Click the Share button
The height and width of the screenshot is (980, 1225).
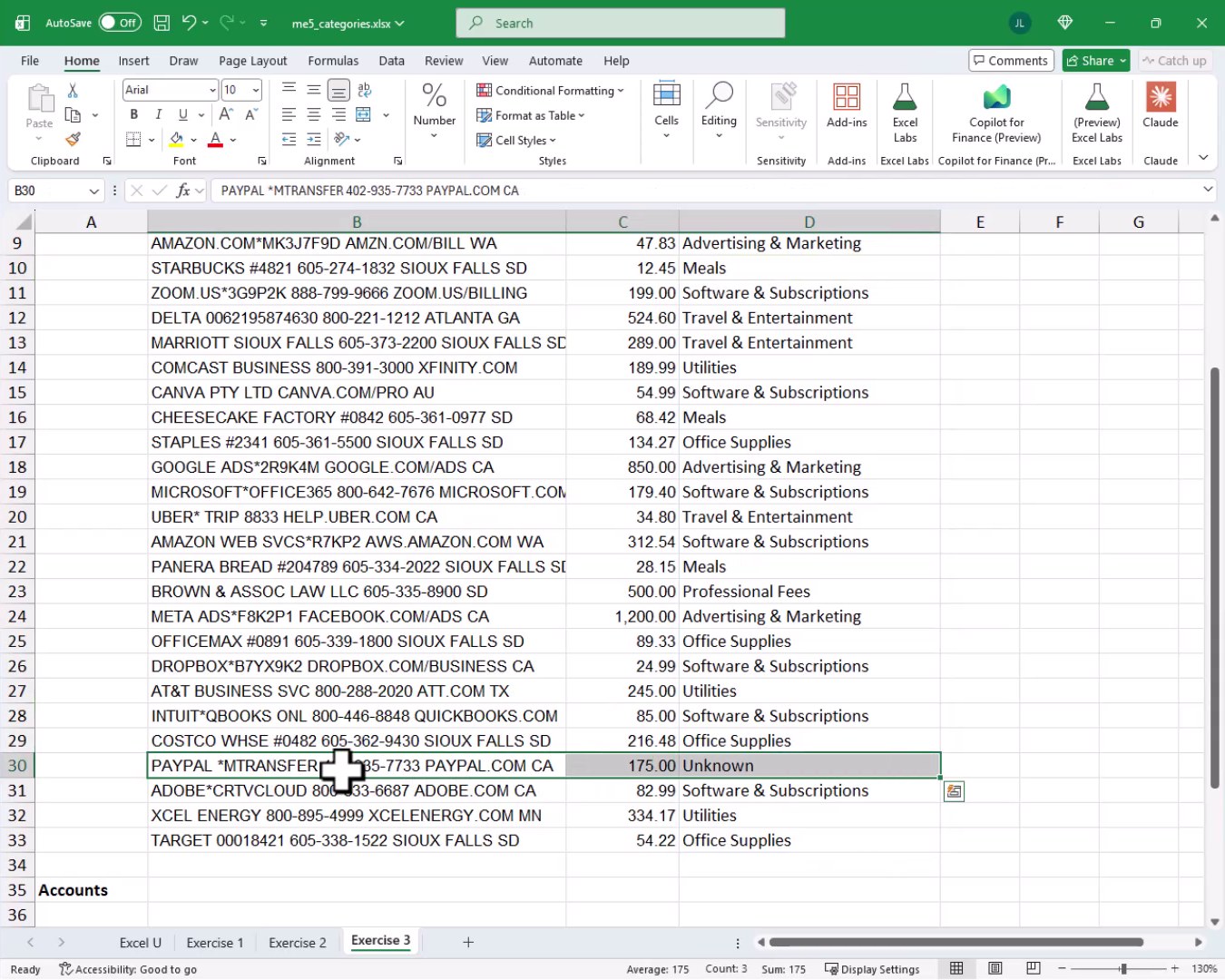(1096, 61)
